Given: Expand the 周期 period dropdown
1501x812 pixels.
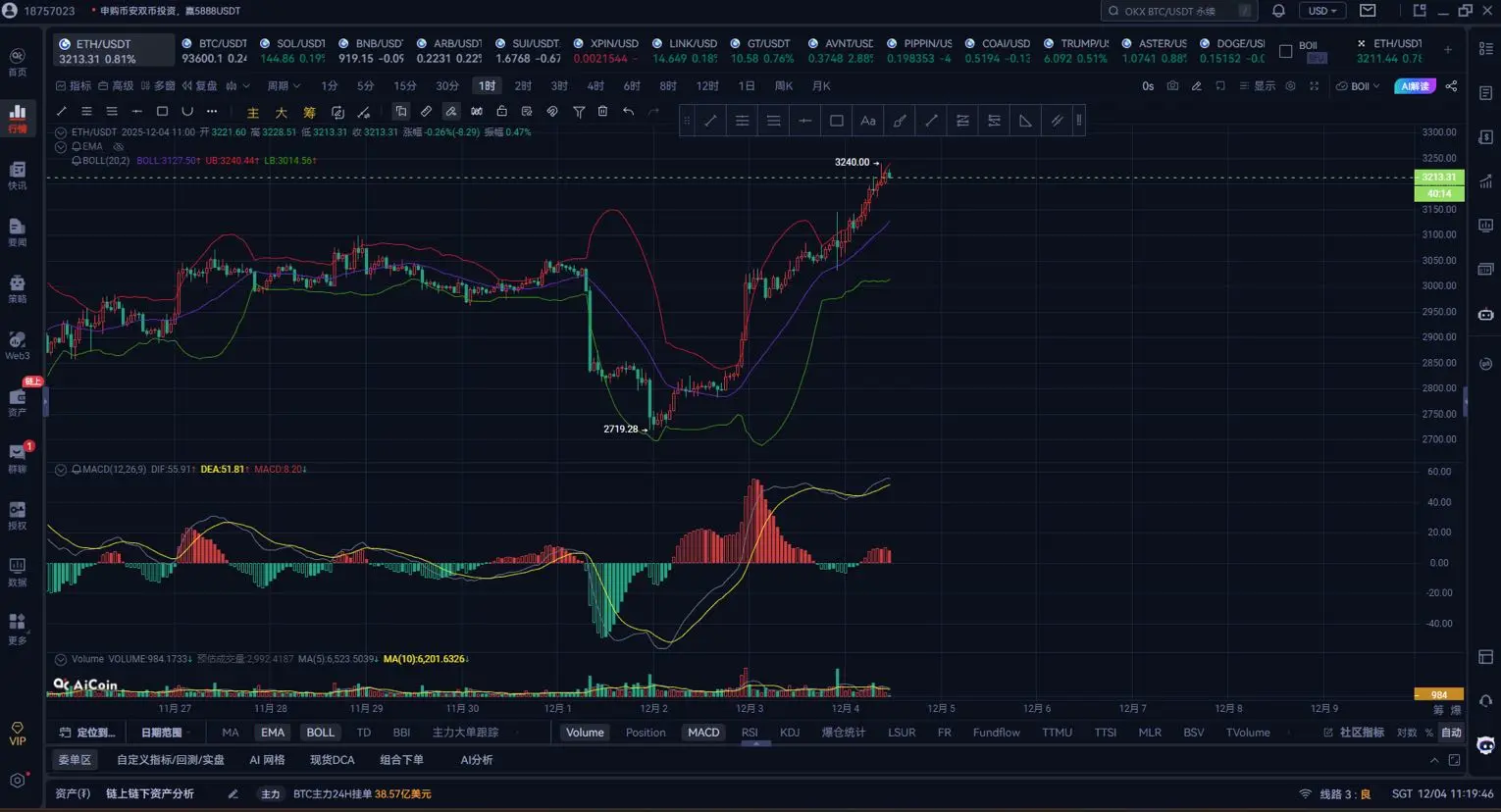Looking at the screenshot, I should pyautogui.click(x=284, y=86).
